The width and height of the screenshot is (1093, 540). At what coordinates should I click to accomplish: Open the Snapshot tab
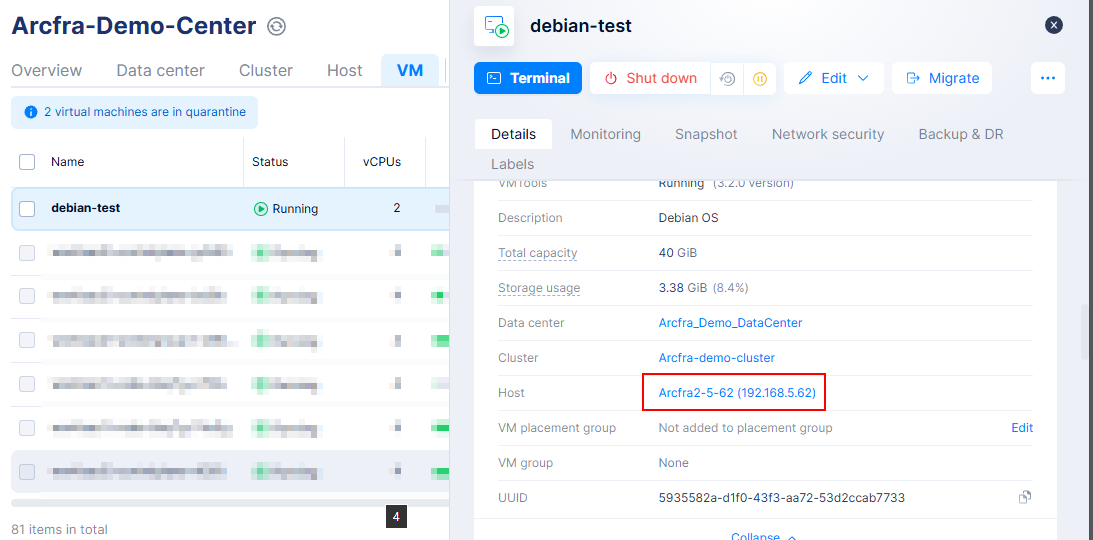(x=705, y=134)
